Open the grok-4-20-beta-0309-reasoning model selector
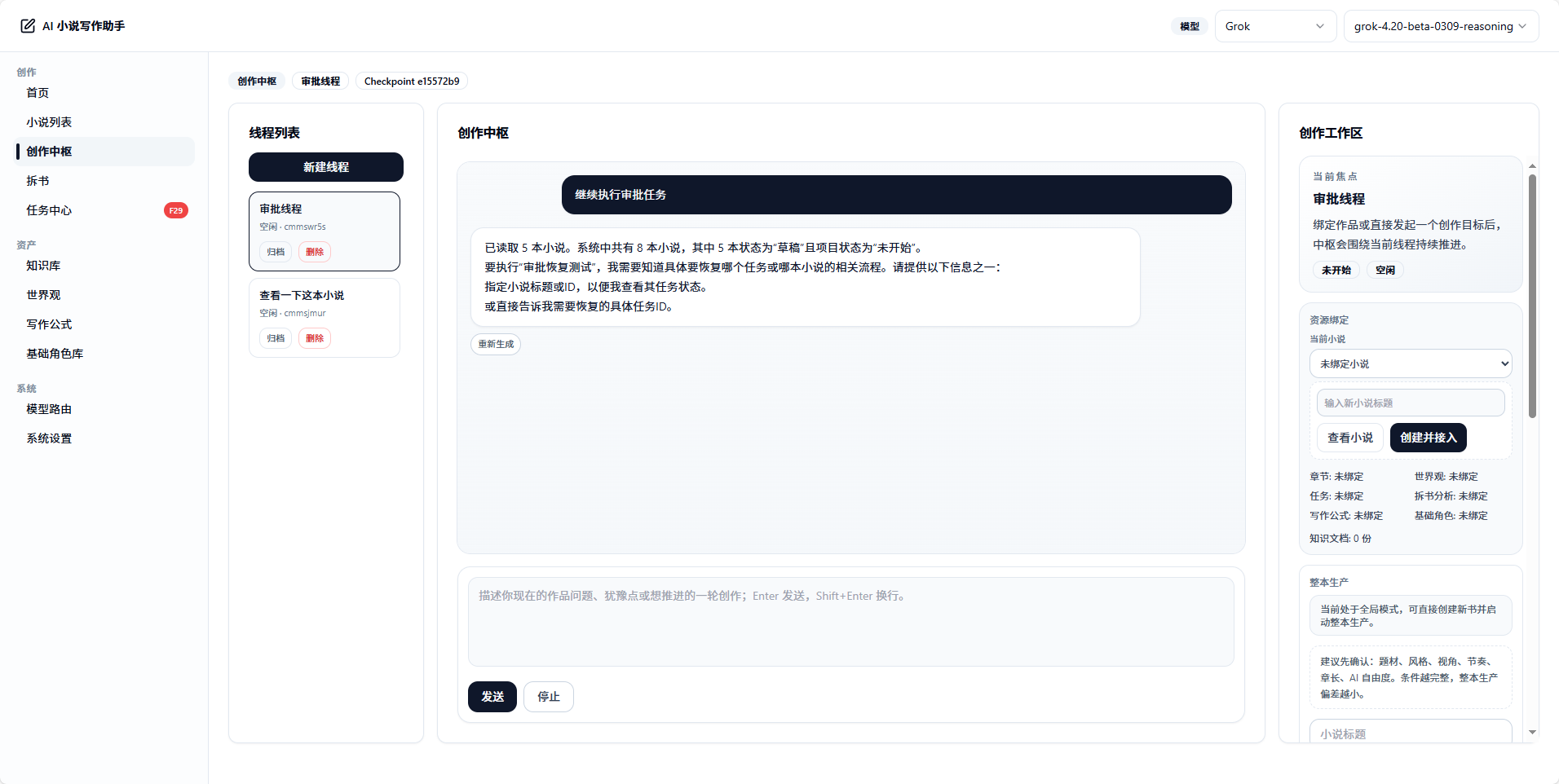 pyautogui.click(x=1439, y=25)
